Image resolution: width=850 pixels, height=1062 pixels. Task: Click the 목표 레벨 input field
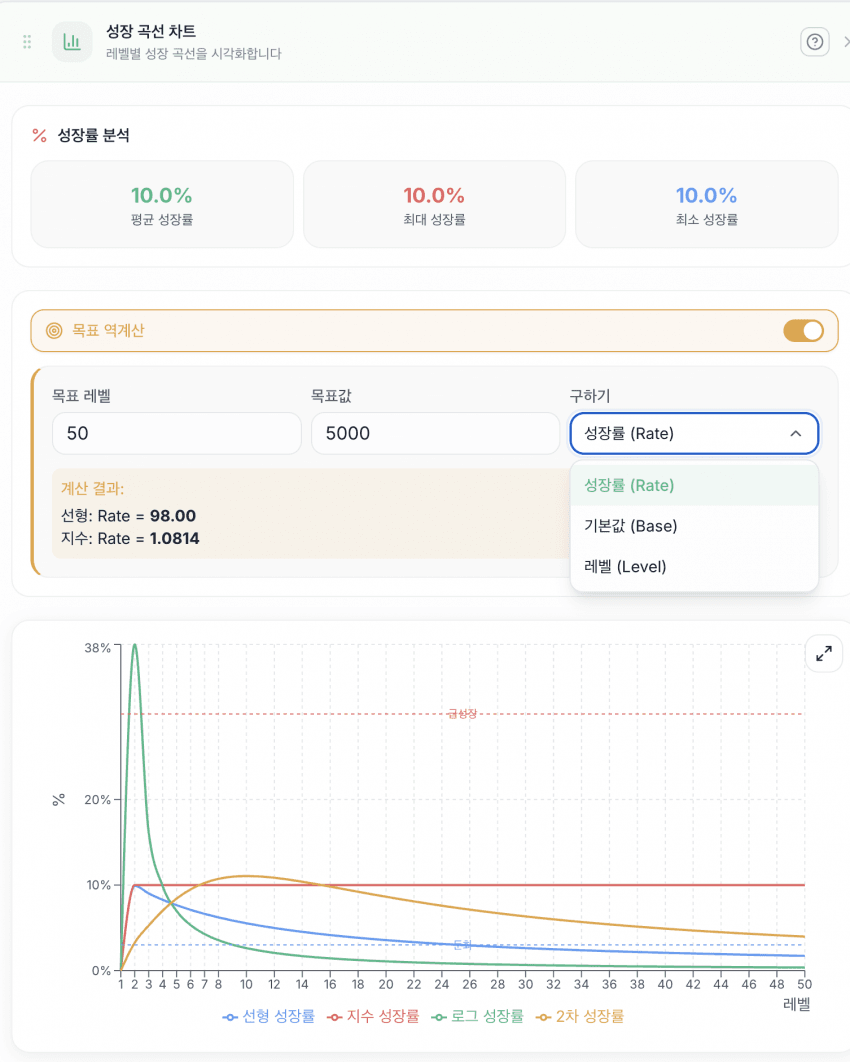177,434
